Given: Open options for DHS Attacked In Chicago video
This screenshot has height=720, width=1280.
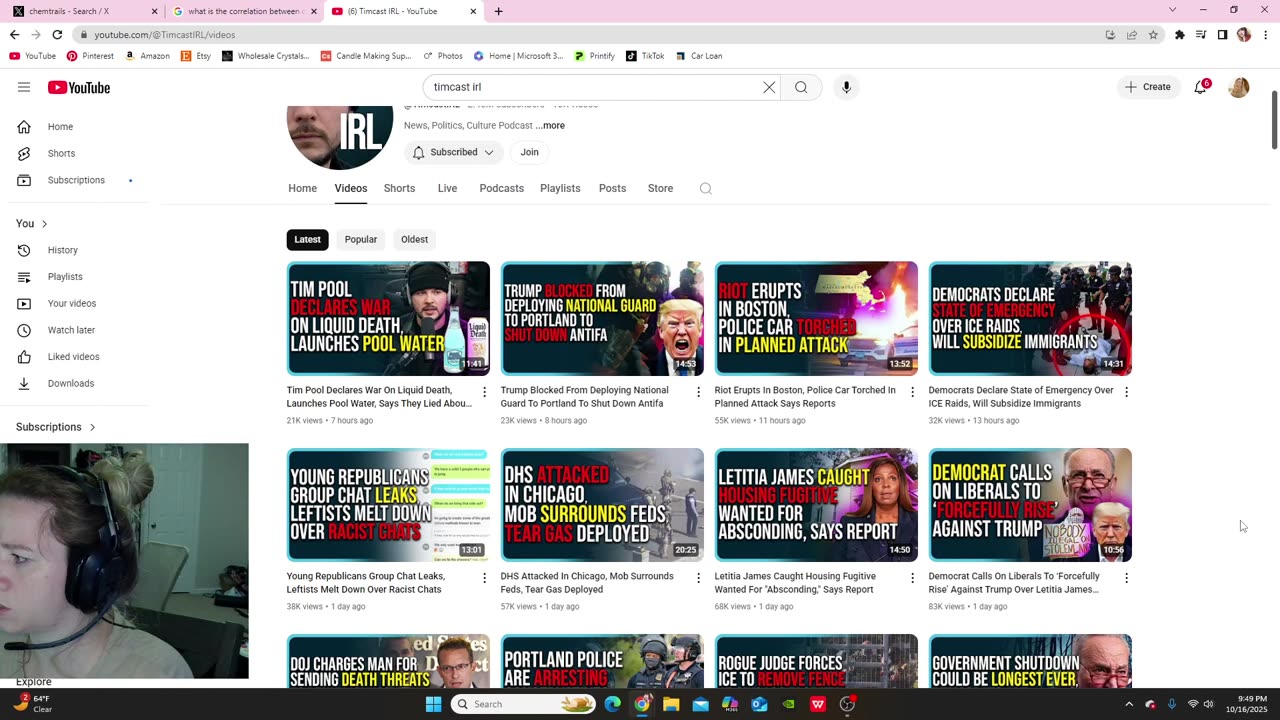Looking at the screenshot, I should [699, 578].
